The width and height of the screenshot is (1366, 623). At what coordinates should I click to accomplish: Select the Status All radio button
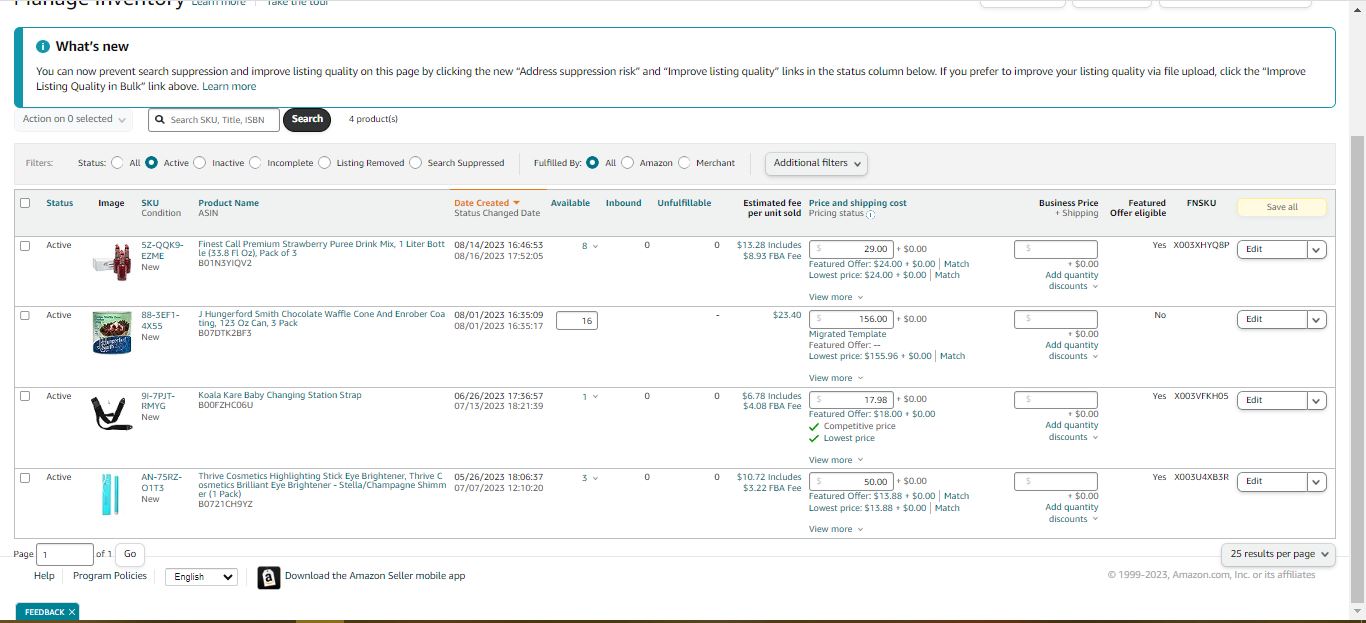click(x=117, y=163)
